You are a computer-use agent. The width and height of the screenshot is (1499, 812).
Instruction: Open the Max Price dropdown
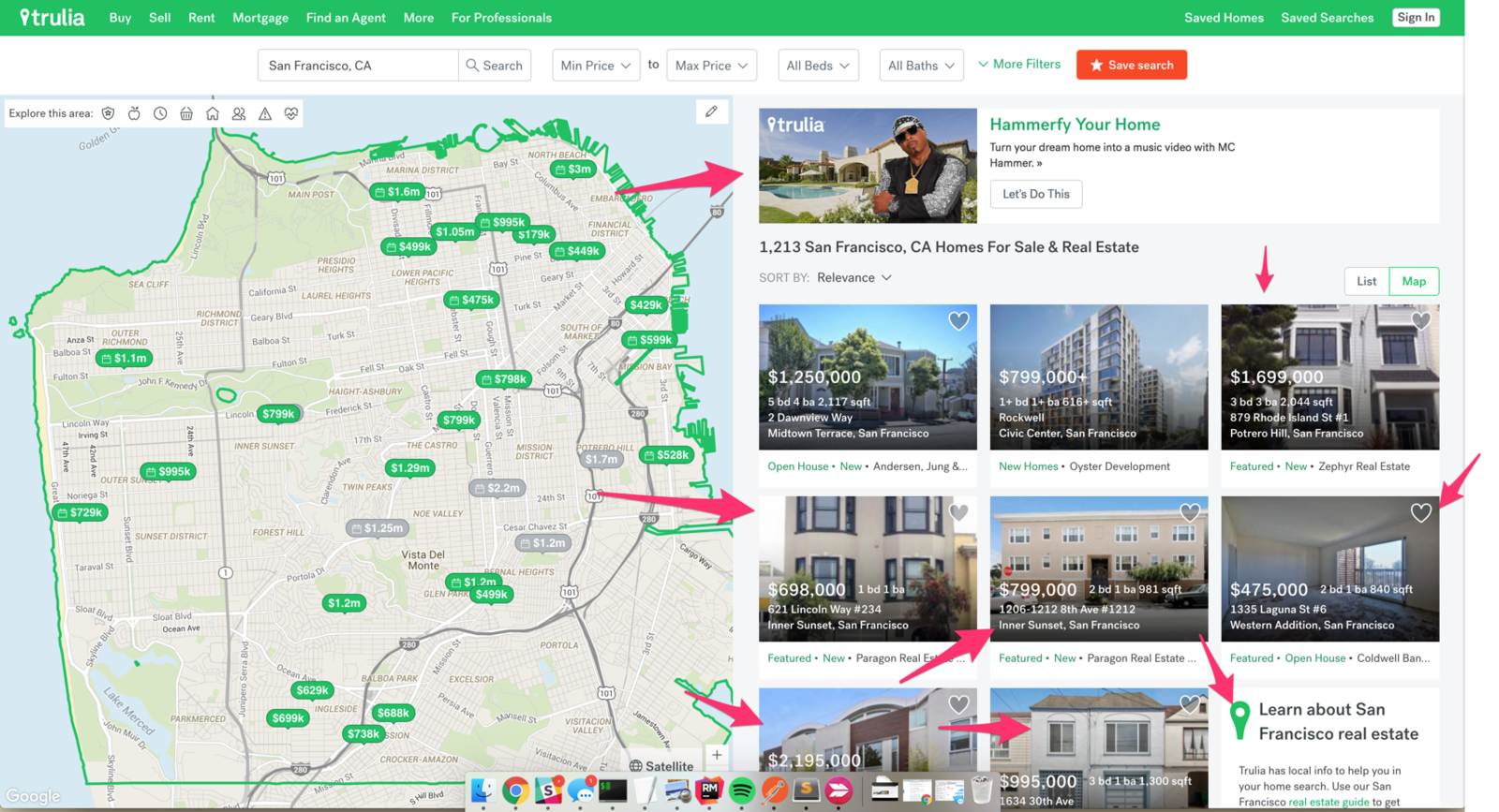(x=712, y=66)
